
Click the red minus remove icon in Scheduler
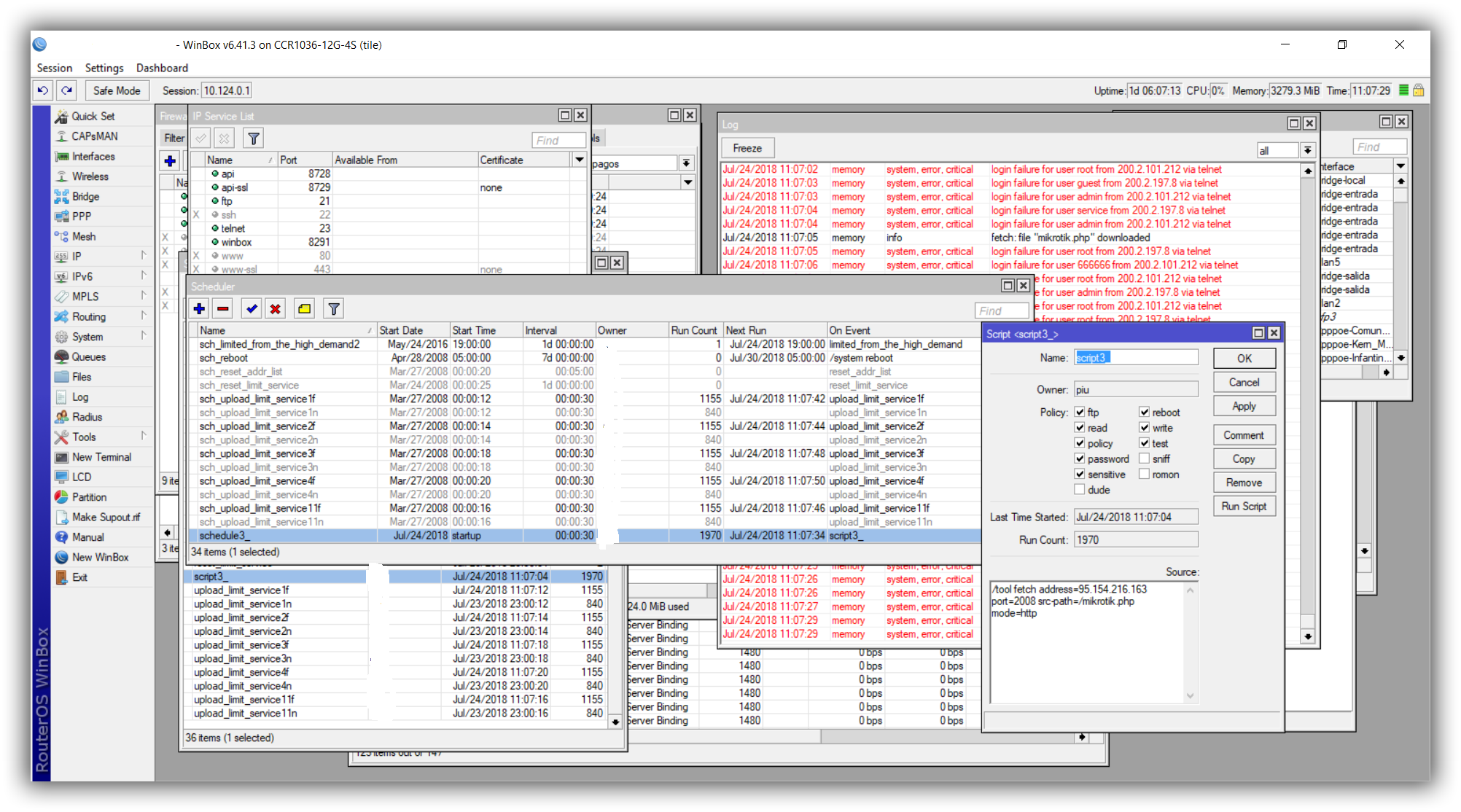pyautogui.click(x=223, y=309)
